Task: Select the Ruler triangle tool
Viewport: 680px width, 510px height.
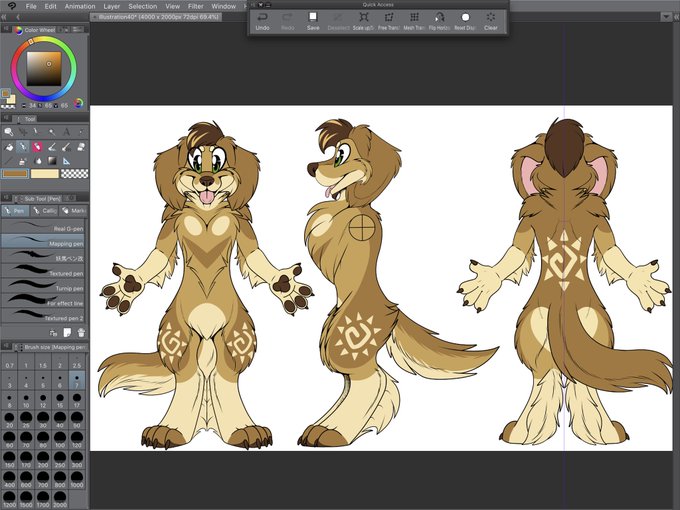Action: tap(66, 161)
